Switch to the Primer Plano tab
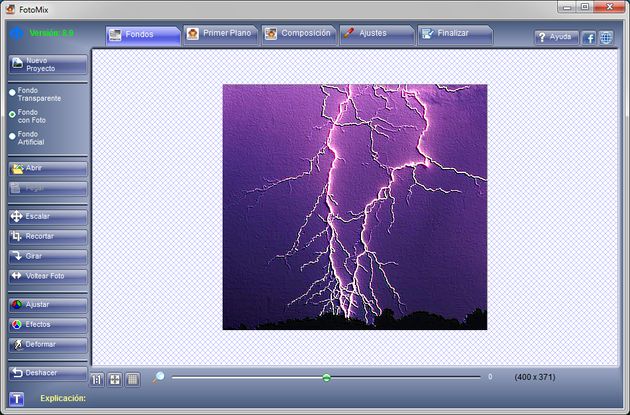 (x=220, y=33)
